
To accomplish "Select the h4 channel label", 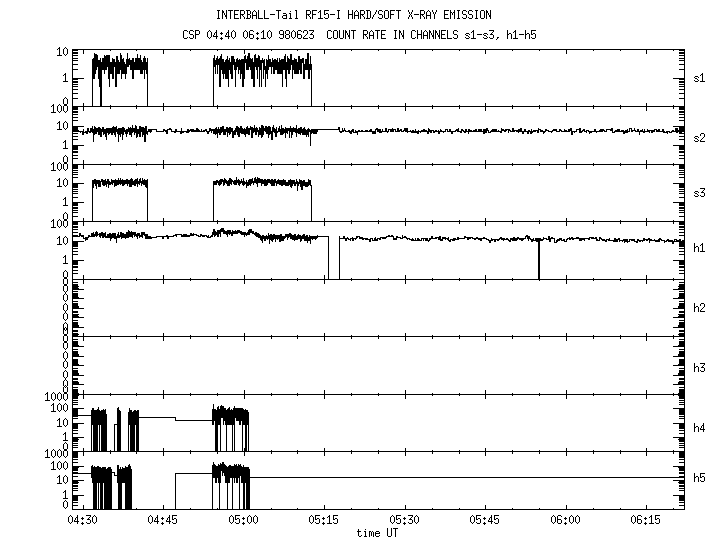I will [x=700, y=428].
